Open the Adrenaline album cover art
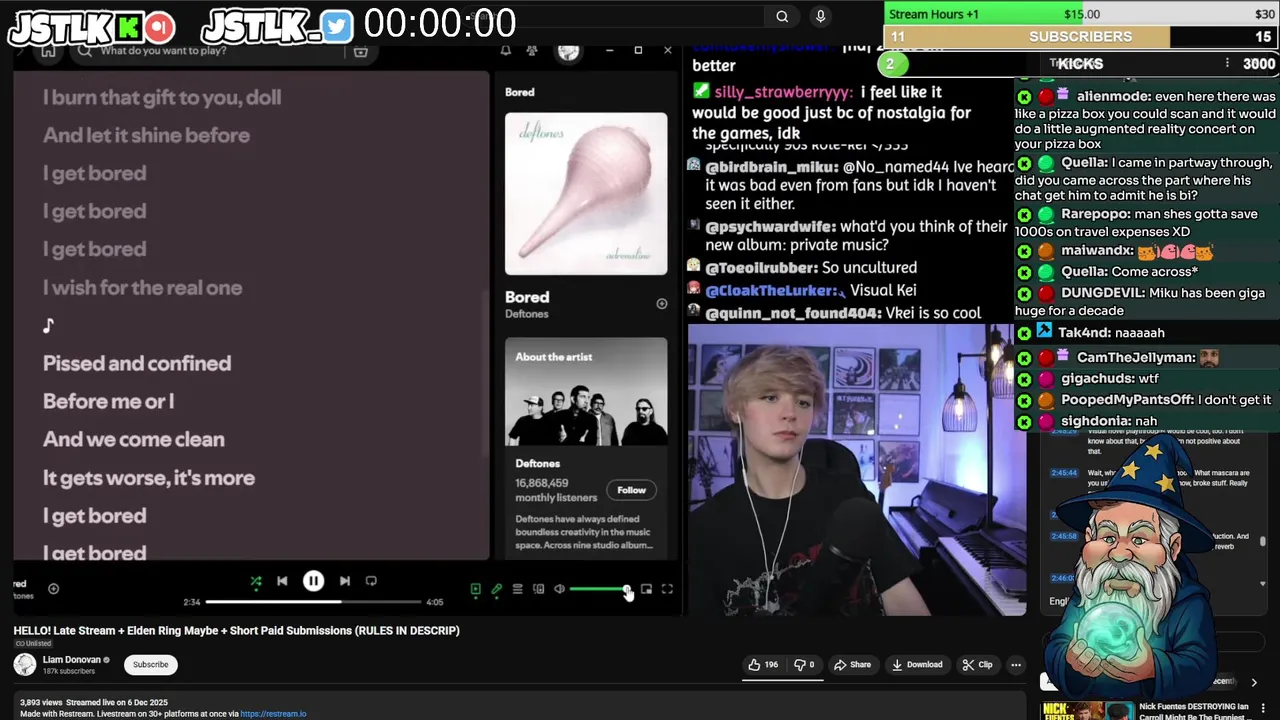The width and height of the screenshot is (1280, 720). [x=586, y=194]
